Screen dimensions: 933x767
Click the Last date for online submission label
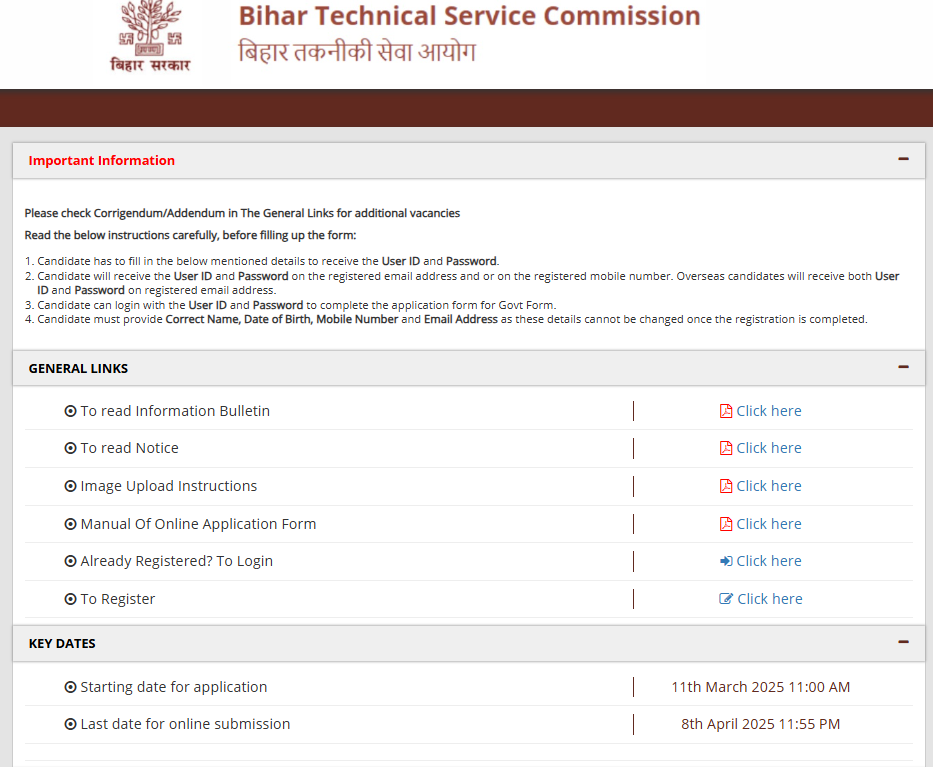click(x=185, y=724)
